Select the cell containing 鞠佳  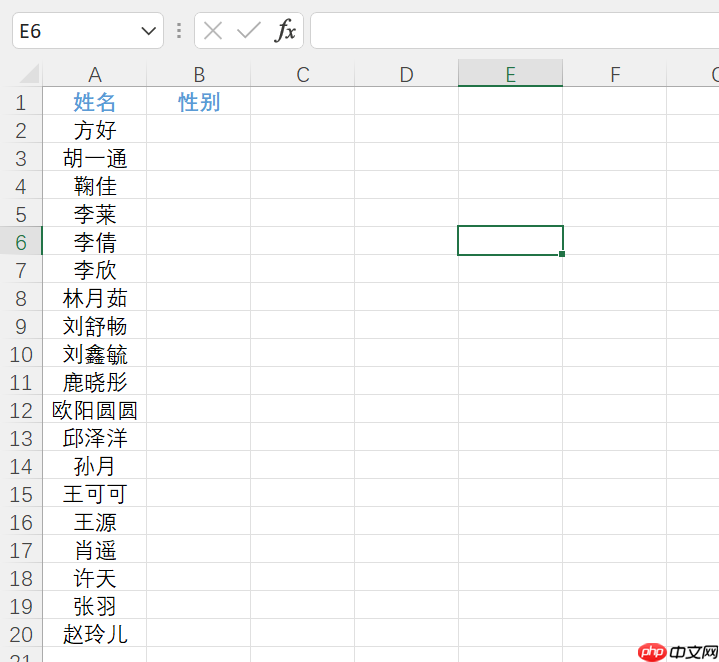(x=94, y=186)
